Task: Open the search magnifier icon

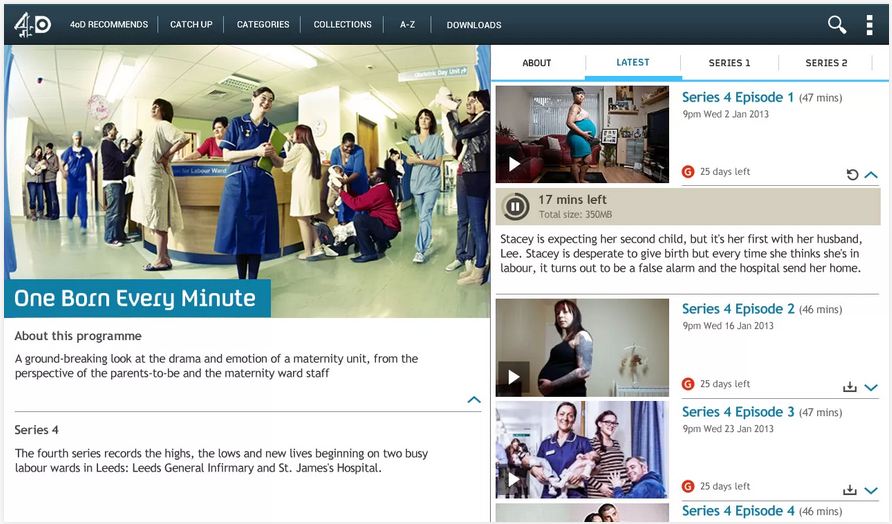Action: click(836, 25)
